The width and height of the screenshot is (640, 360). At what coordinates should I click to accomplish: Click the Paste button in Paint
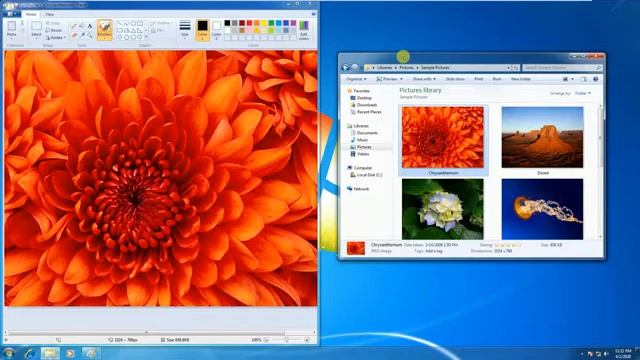tap(11, 29)
